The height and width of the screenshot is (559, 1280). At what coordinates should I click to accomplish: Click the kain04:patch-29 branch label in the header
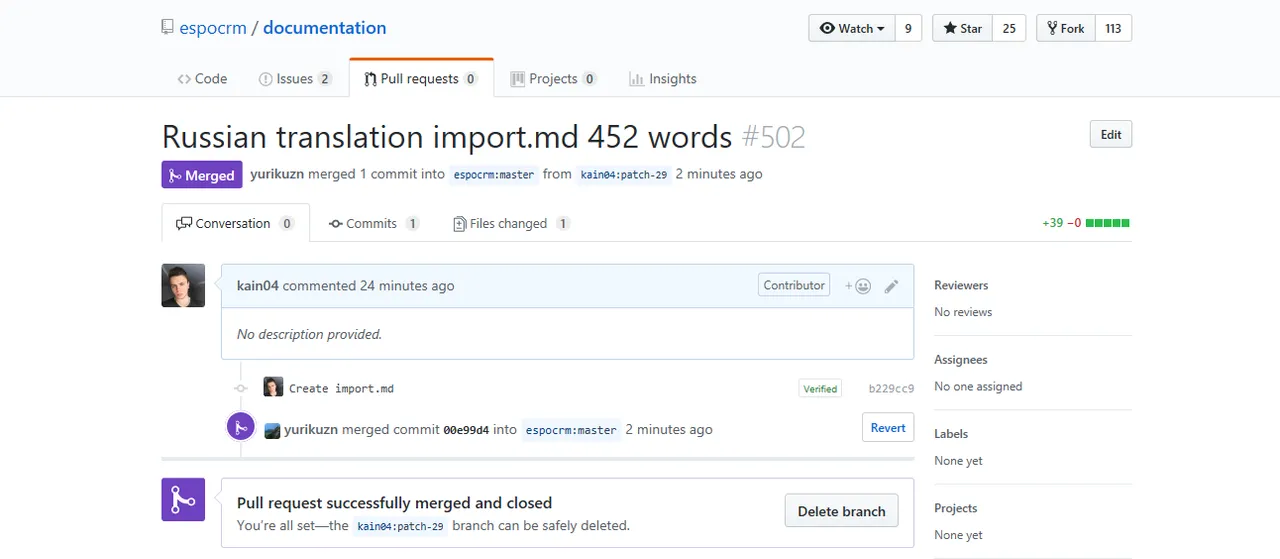(624, 175)
